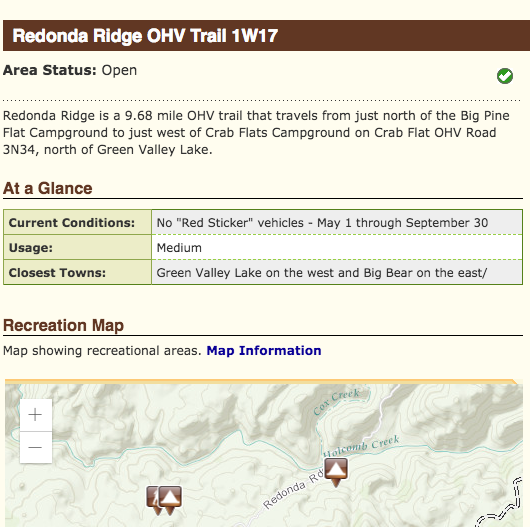The width and height of the screenshot is (530, 527).
Task: Click the Redonda Ridge OHV Trail 1W17 banner
Action: 266,35
